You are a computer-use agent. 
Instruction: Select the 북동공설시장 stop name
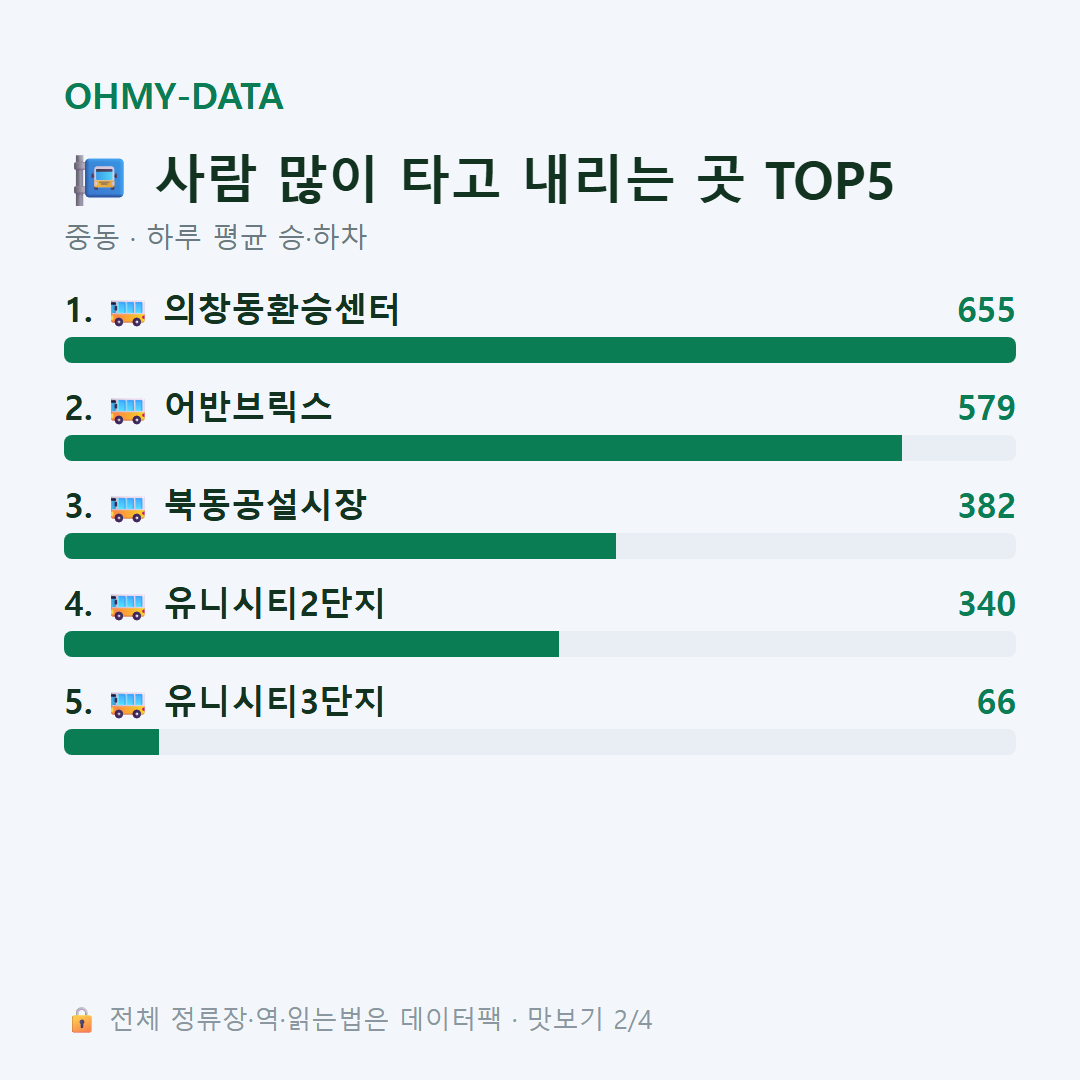tap(265, 505)
